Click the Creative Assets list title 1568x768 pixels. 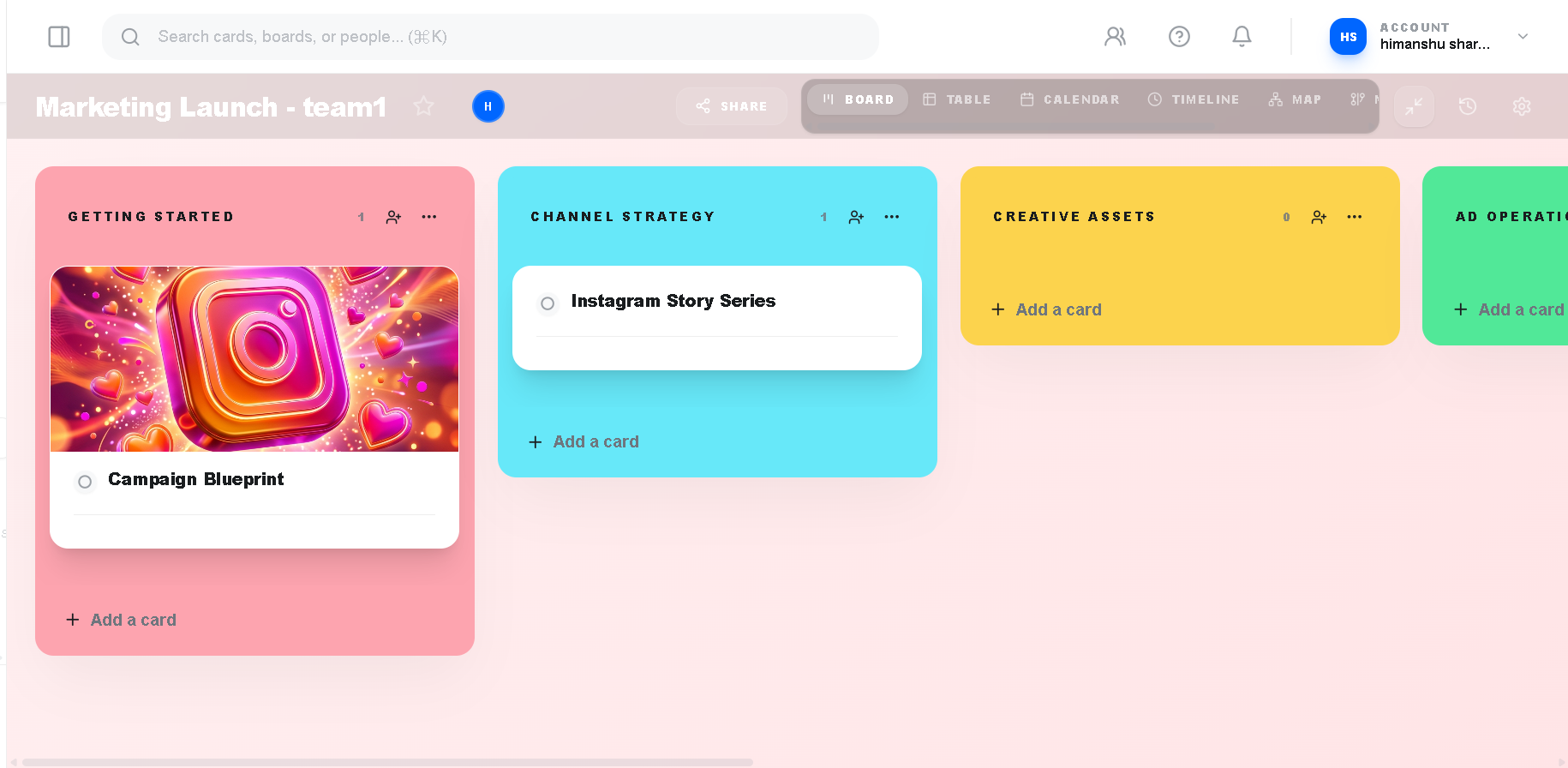pos(1074,217)
